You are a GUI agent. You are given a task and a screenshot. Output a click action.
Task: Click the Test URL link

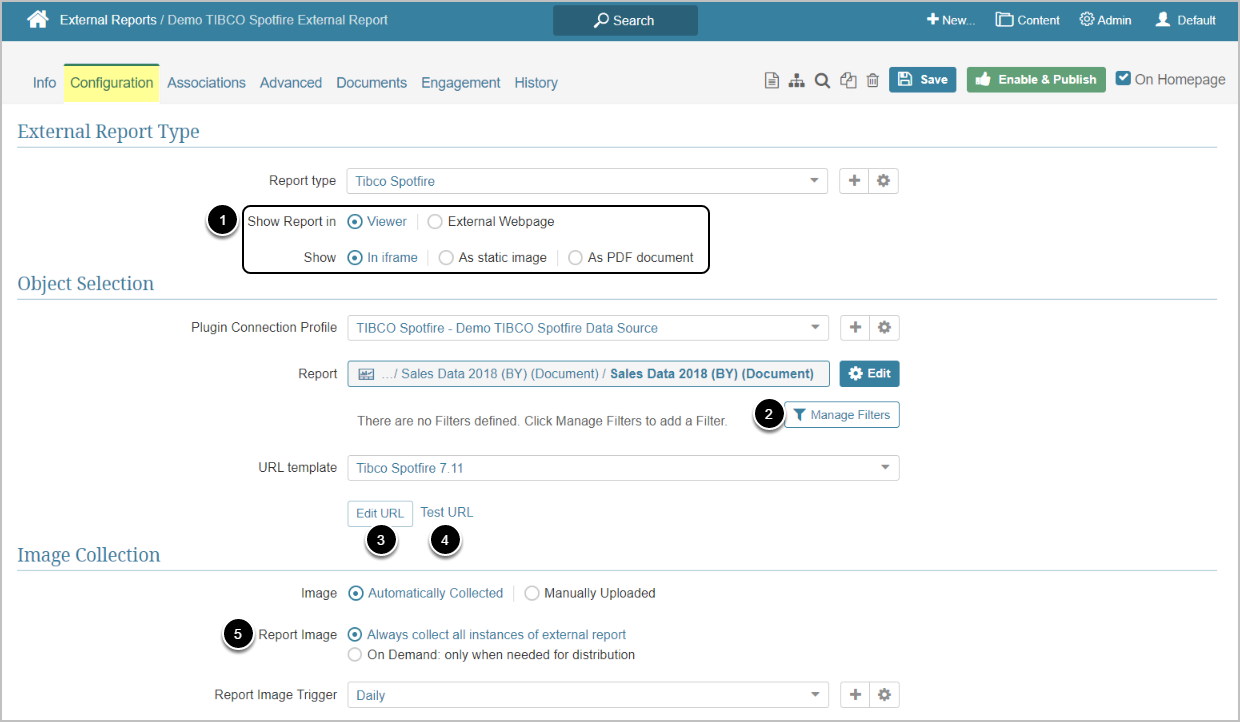coord(446,512)
